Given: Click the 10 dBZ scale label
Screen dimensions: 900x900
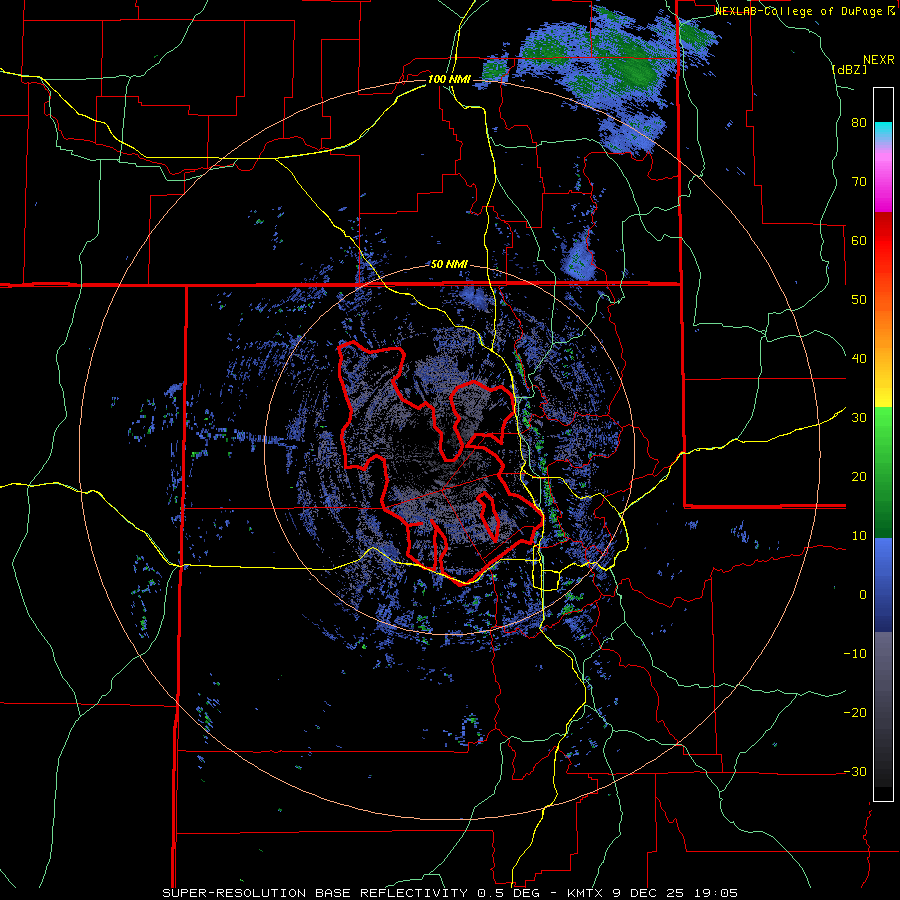Looking at the screenshot, I should pos(859,536).
